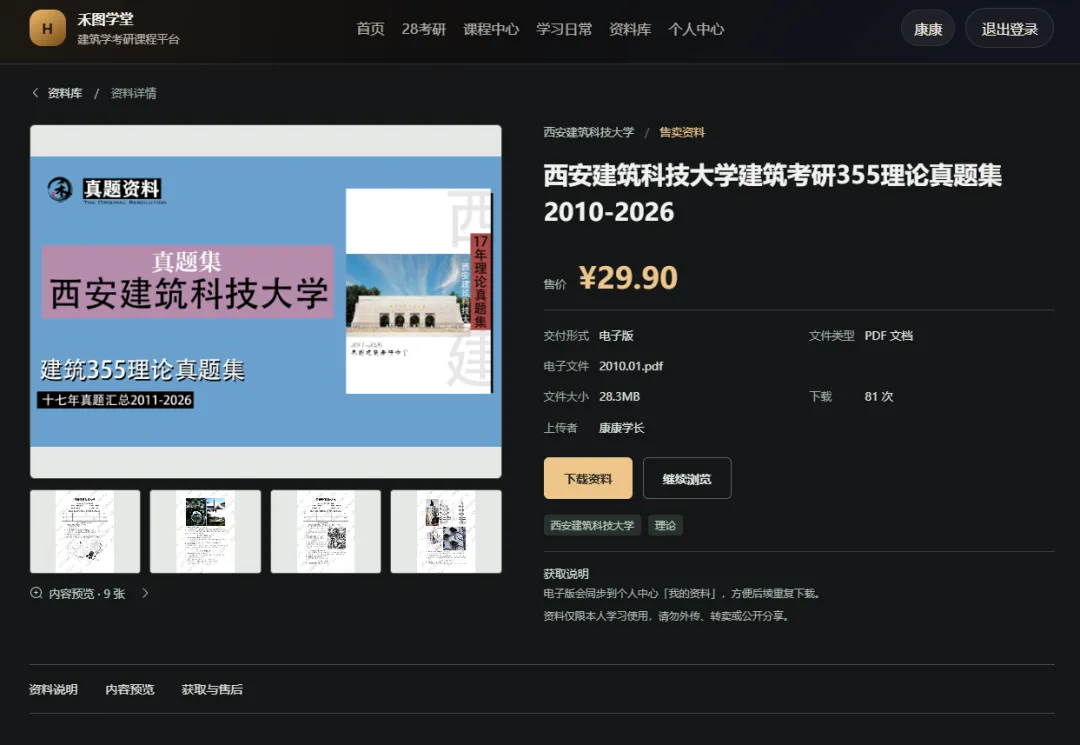Click the 禾图学堂 site name
The image size is (1080, 745).
click(105, 19)
